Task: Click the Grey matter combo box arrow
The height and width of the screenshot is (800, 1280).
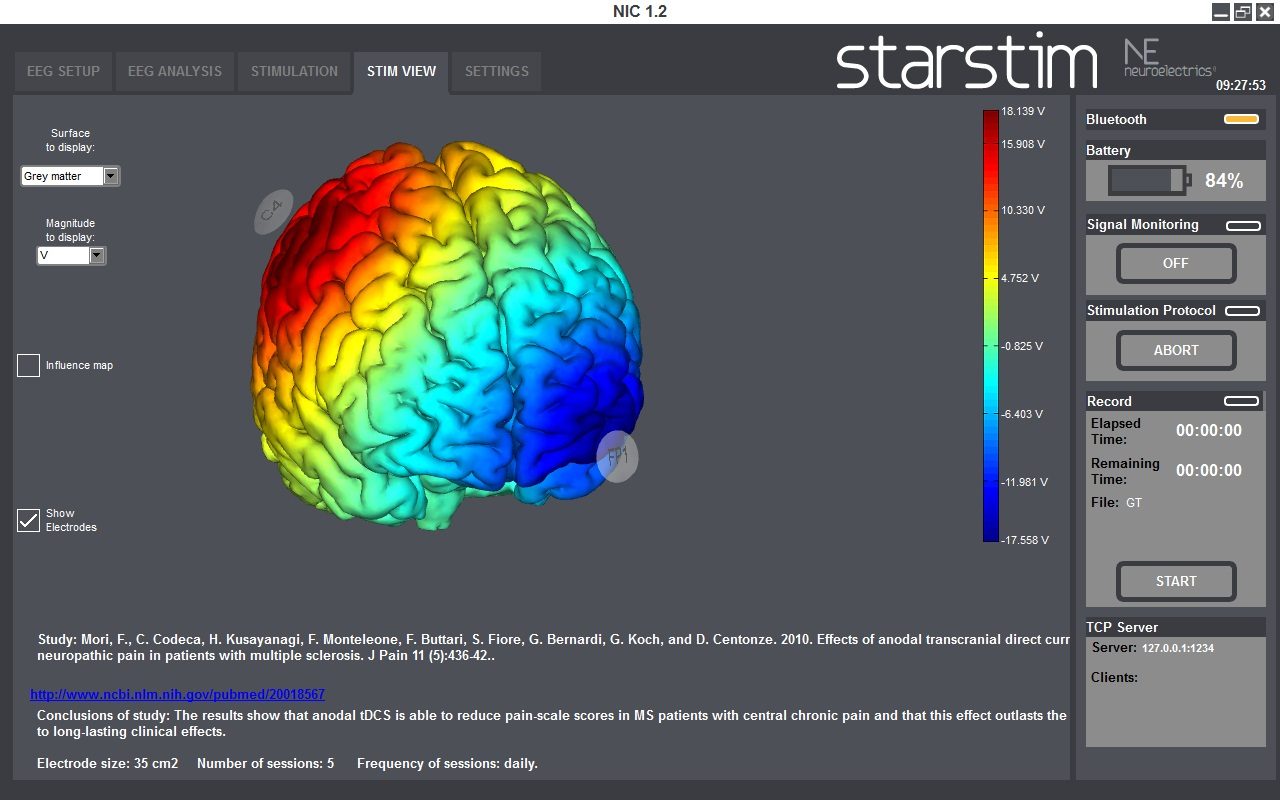Action: point(111,176)
